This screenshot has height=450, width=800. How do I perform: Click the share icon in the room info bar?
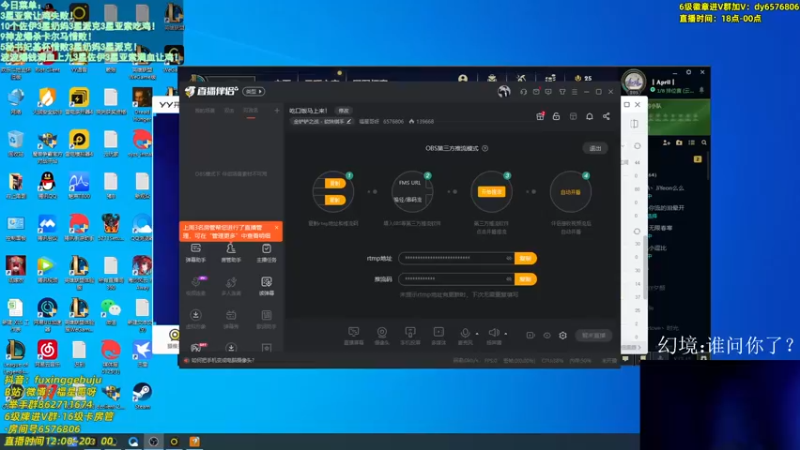pyautogui.click(x=606, y=116)
